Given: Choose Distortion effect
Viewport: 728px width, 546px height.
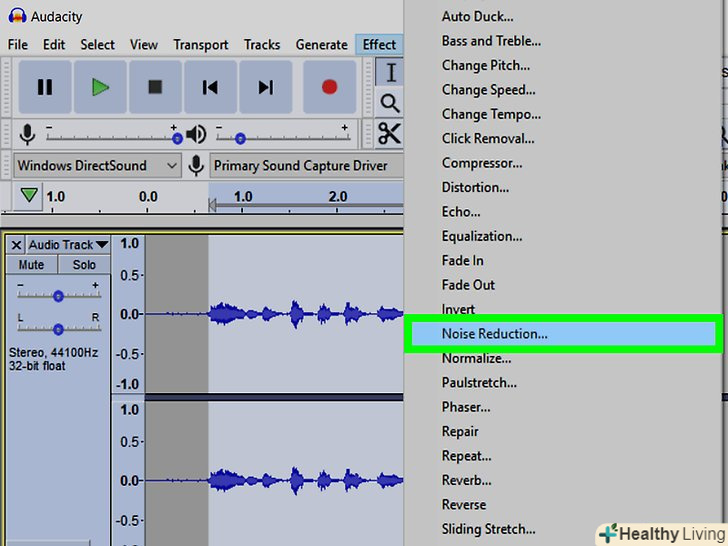Looking at the screenshot, I should [x=475, y=187].
